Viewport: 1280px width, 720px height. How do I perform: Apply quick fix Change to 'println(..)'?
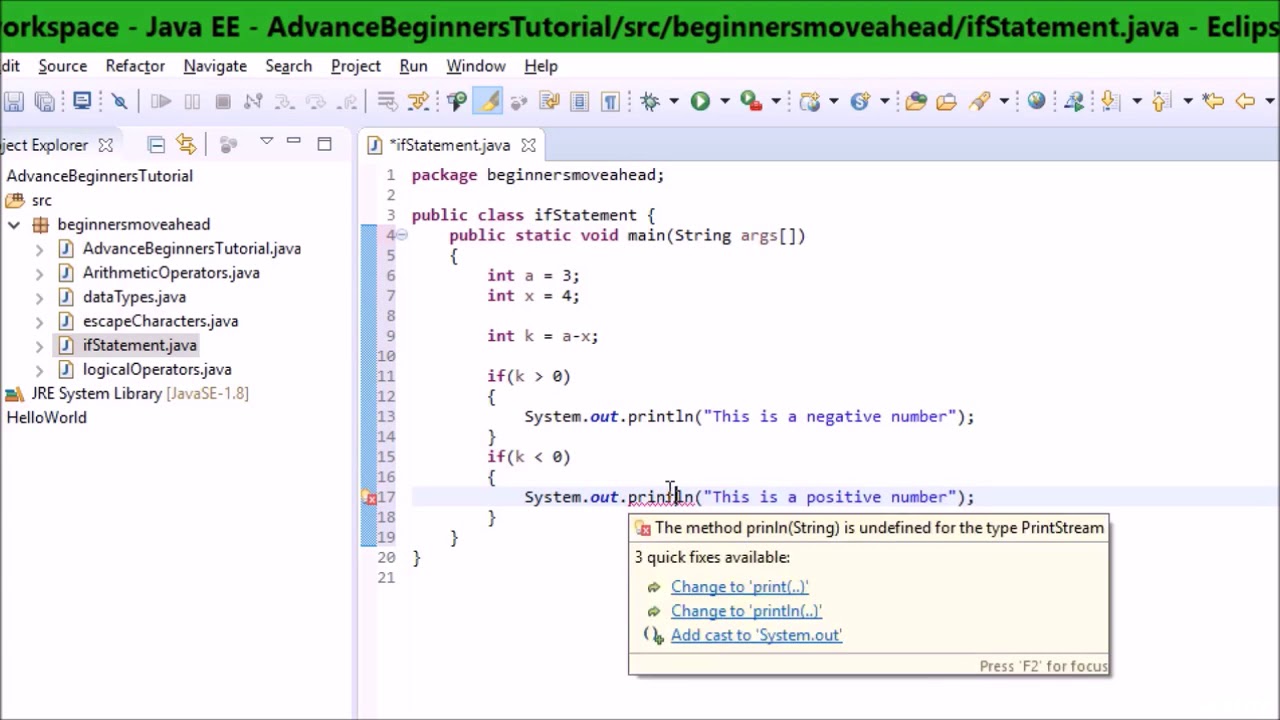point(746,611)
